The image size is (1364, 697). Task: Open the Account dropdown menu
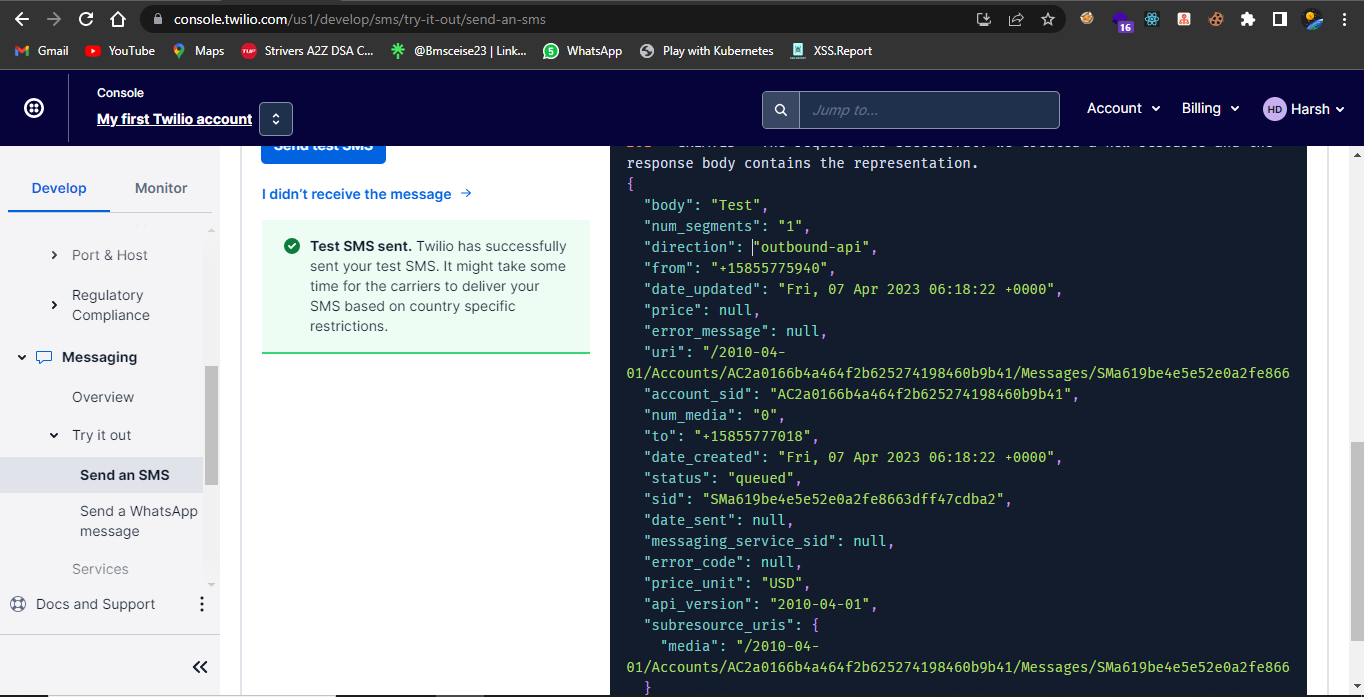pyautogui.click(x=1123, y=108)
